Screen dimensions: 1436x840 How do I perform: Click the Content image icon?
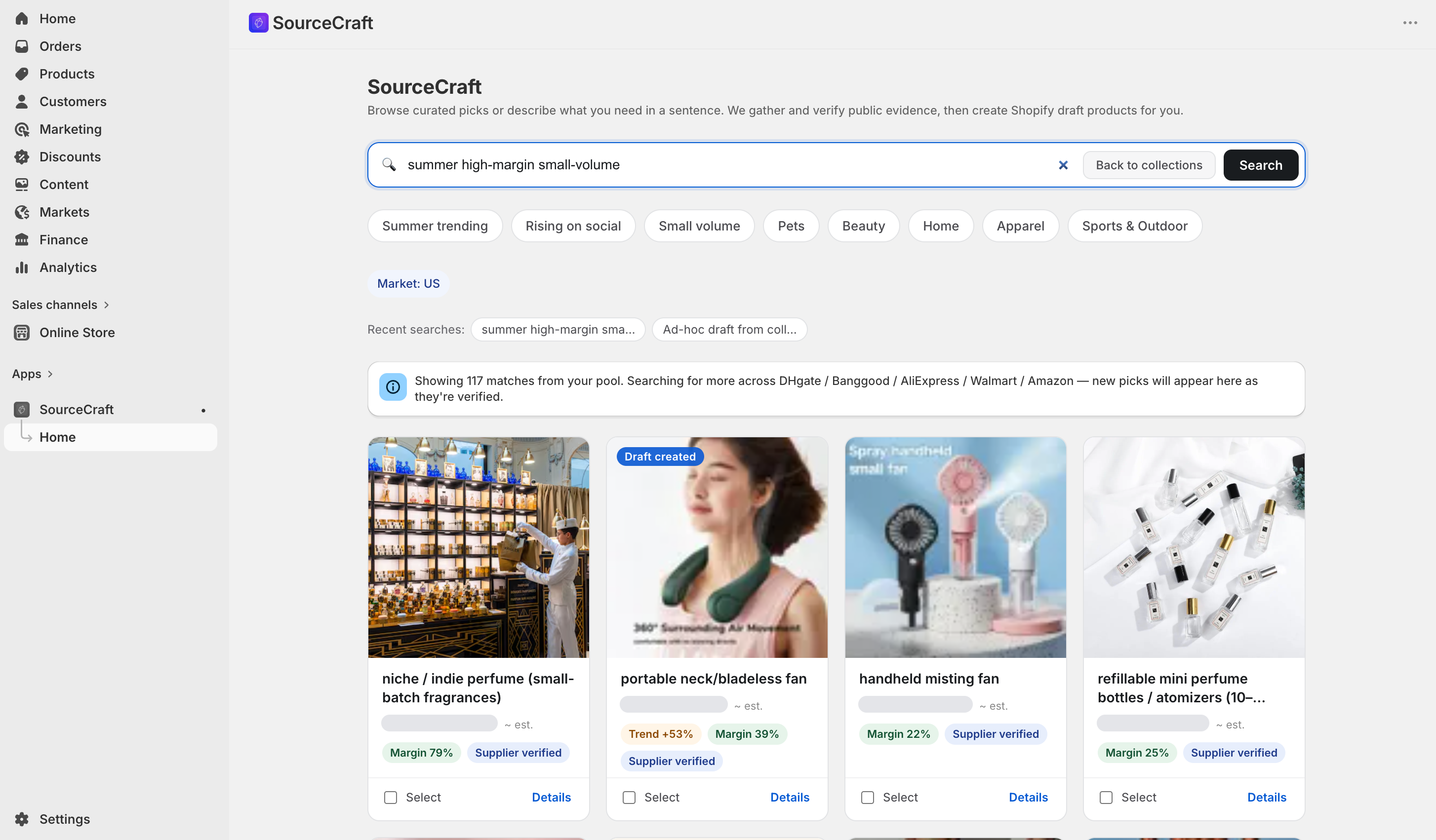22,185
